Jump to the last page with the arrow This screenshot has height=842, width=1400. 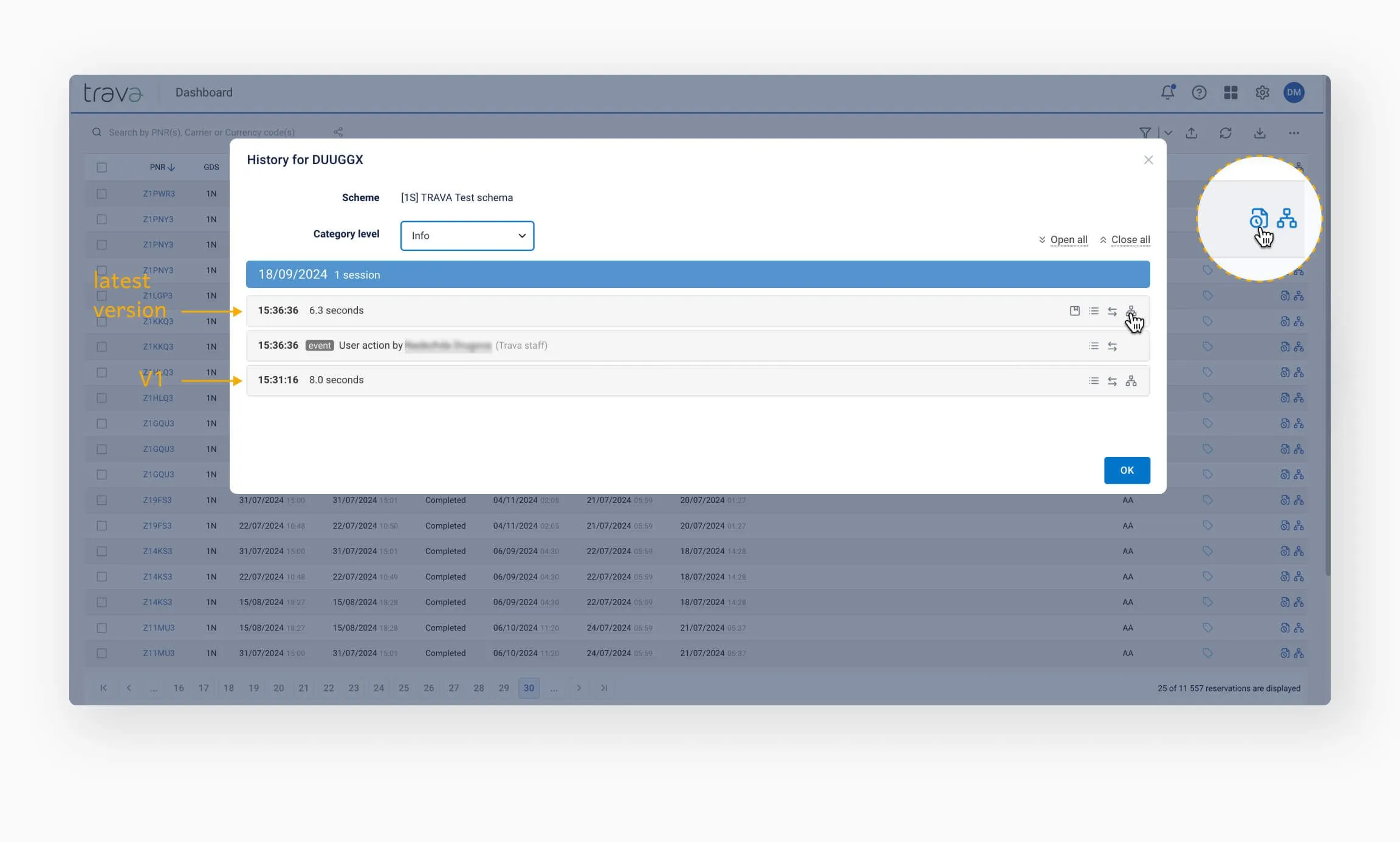pyautogui.click(x=603, y=688)
